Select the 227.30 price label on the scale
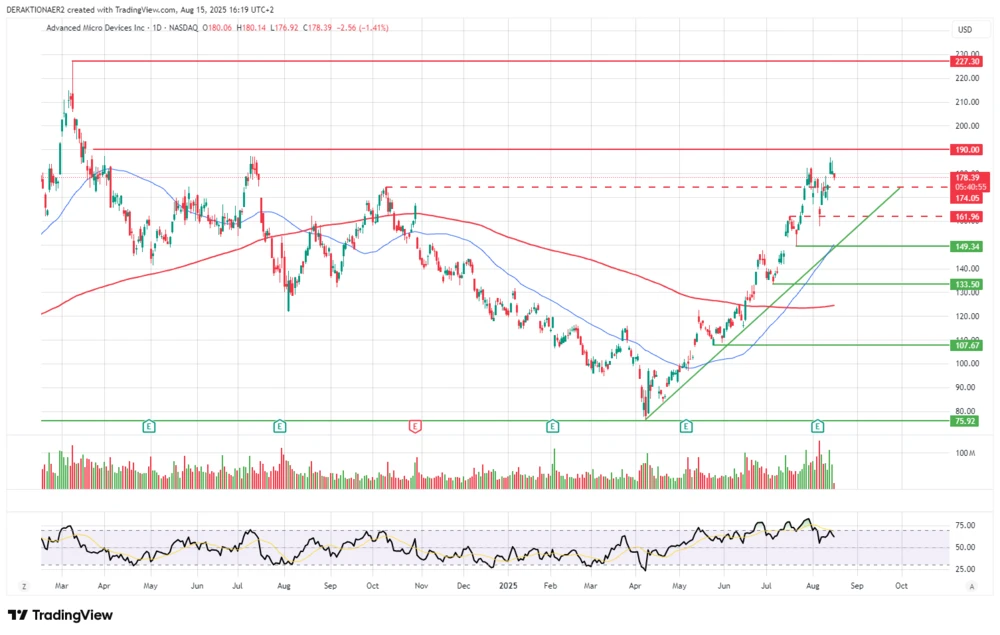The height and width of the screenshot is (635, 1000). point(965,61)
